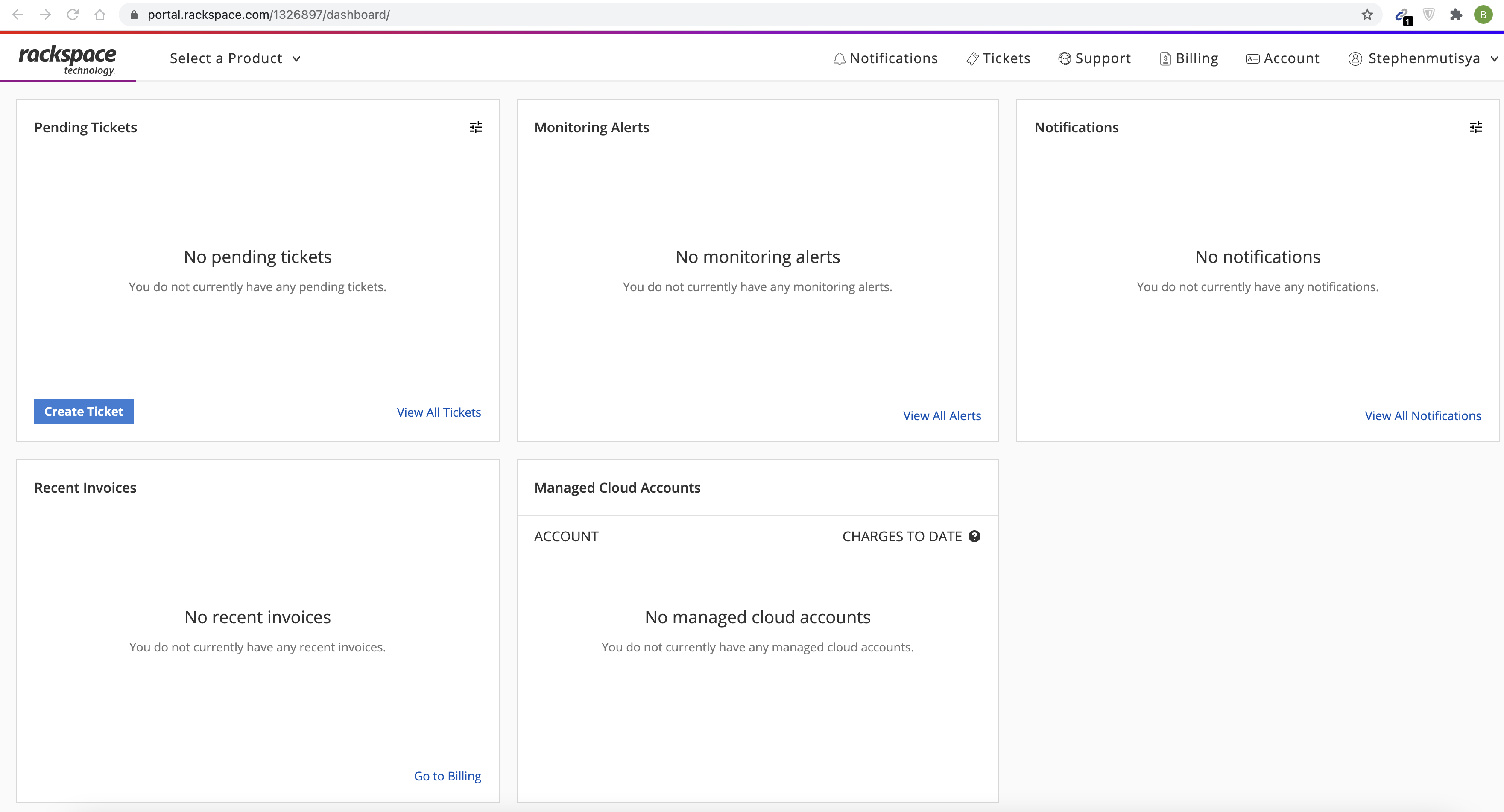1504x812 pixels.
Task: Bookmark page with star icon
Action: coord(1367,15)
